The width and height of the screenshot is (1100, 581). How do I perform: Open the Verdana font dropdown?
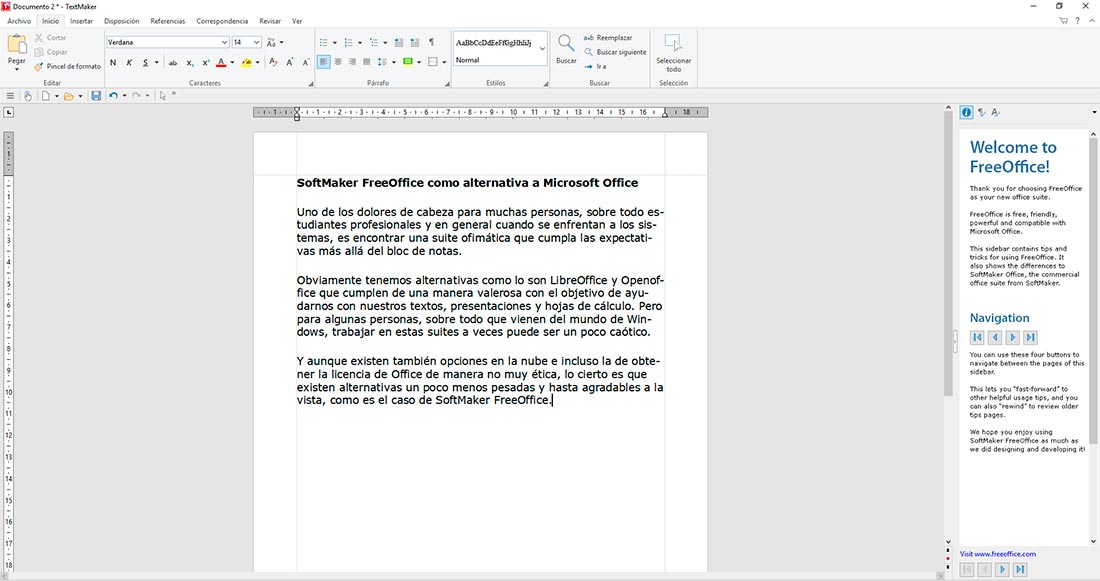[x=224, y=42]
